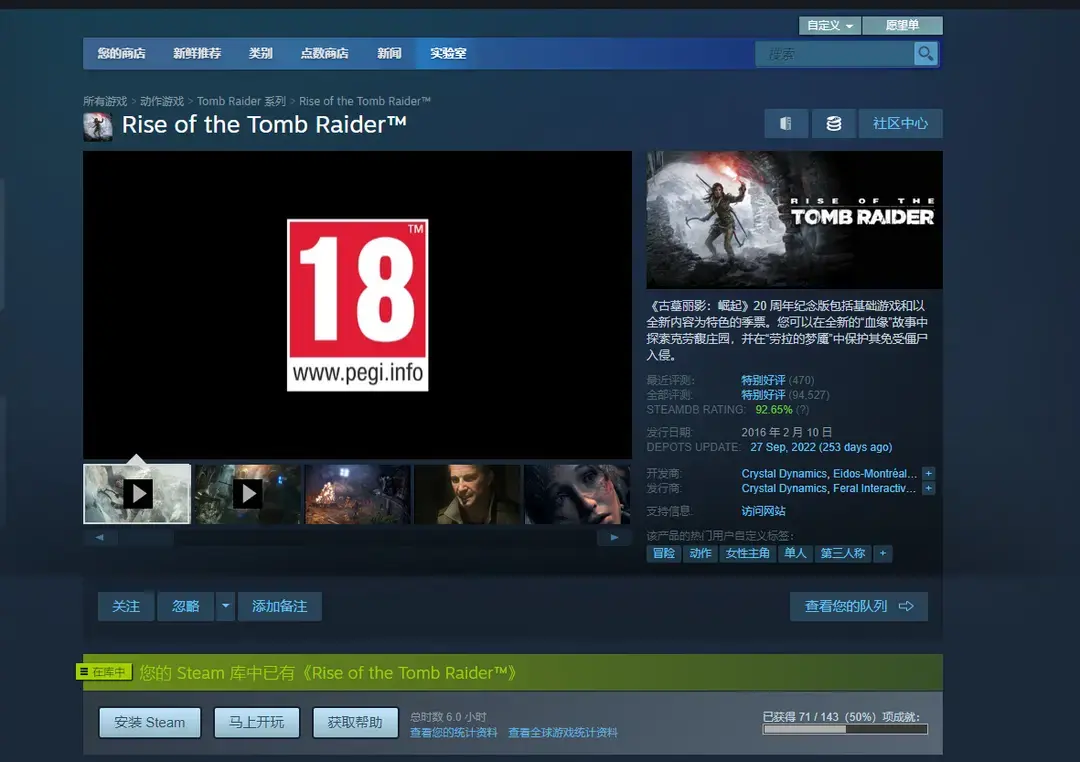Select the 点数商店 nav item
The height and width of the screenshot is (762, 1080).
pyautogui.click(x=325, y=54)
